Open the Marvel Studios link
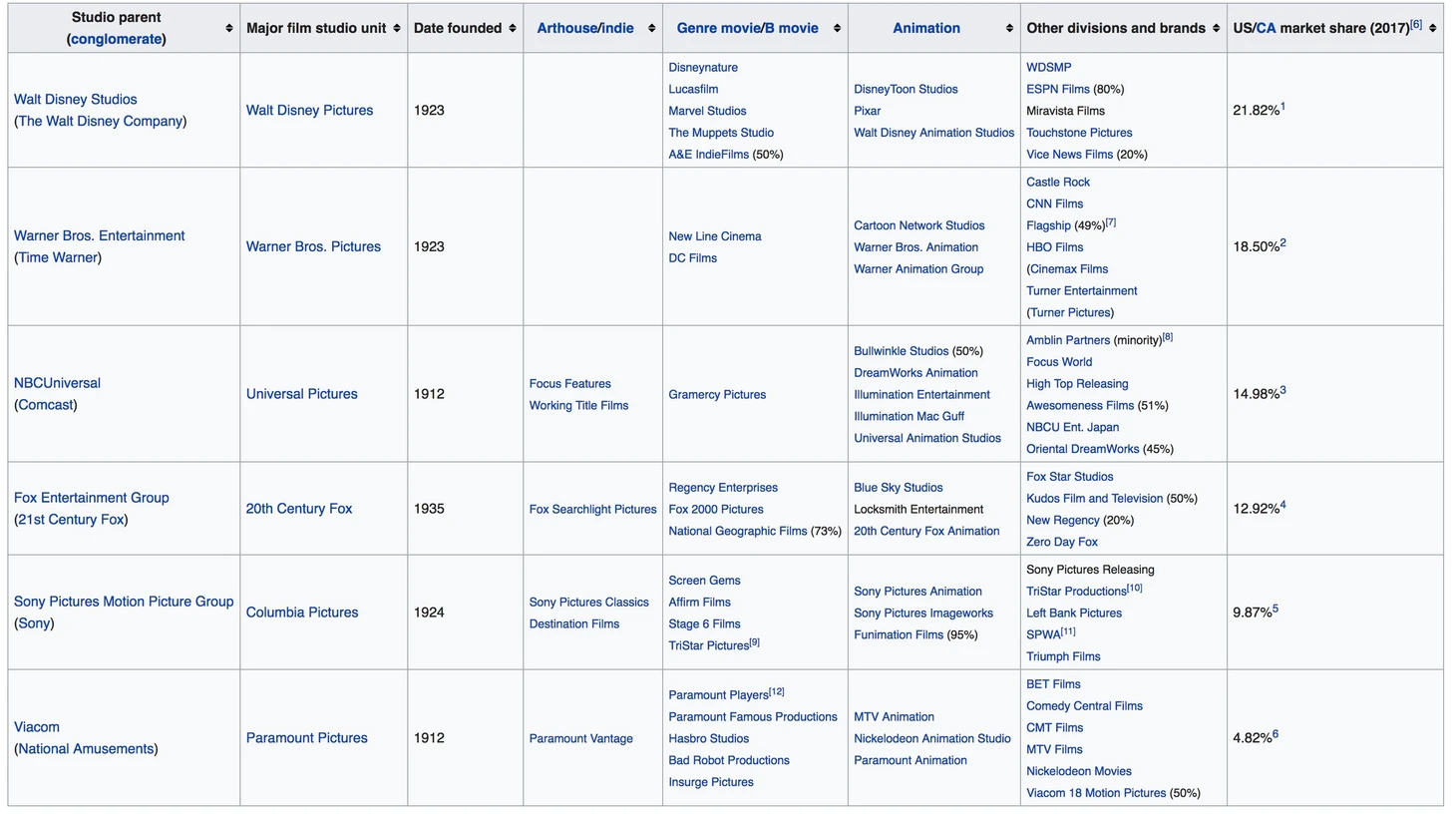The width and height of the screenshot is (1456, 814). [707, 111]
